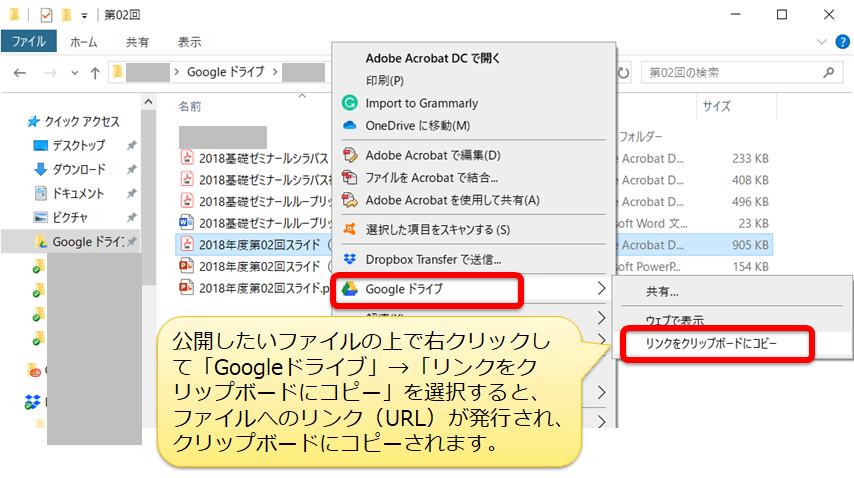Select the Word document sized 23 KB
Screen dimensions: 854x478
[264, 223]
